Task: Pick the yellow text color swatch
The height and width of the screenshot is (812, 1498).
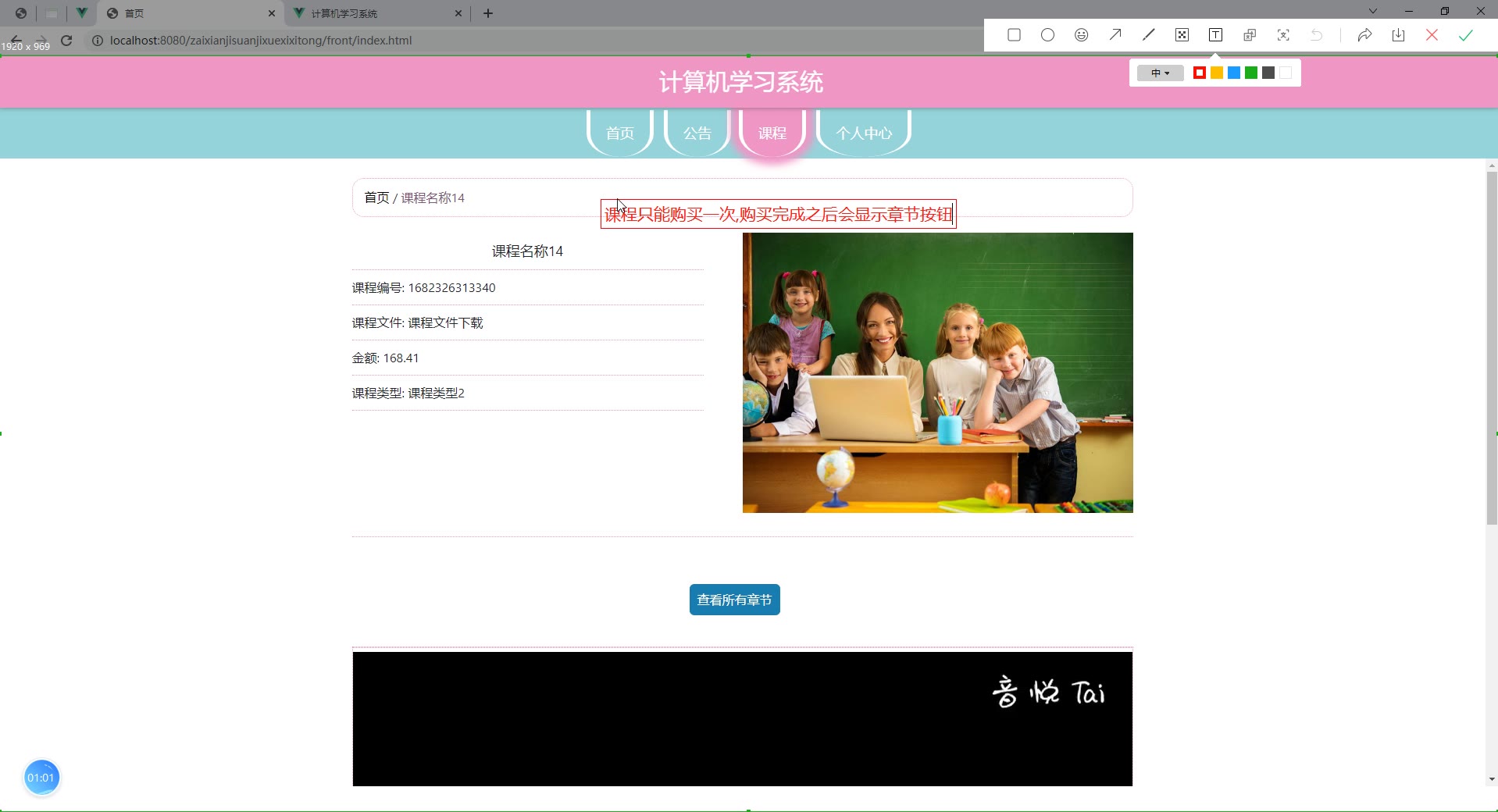Action: pyautogui.click(x=1217, y=73)
